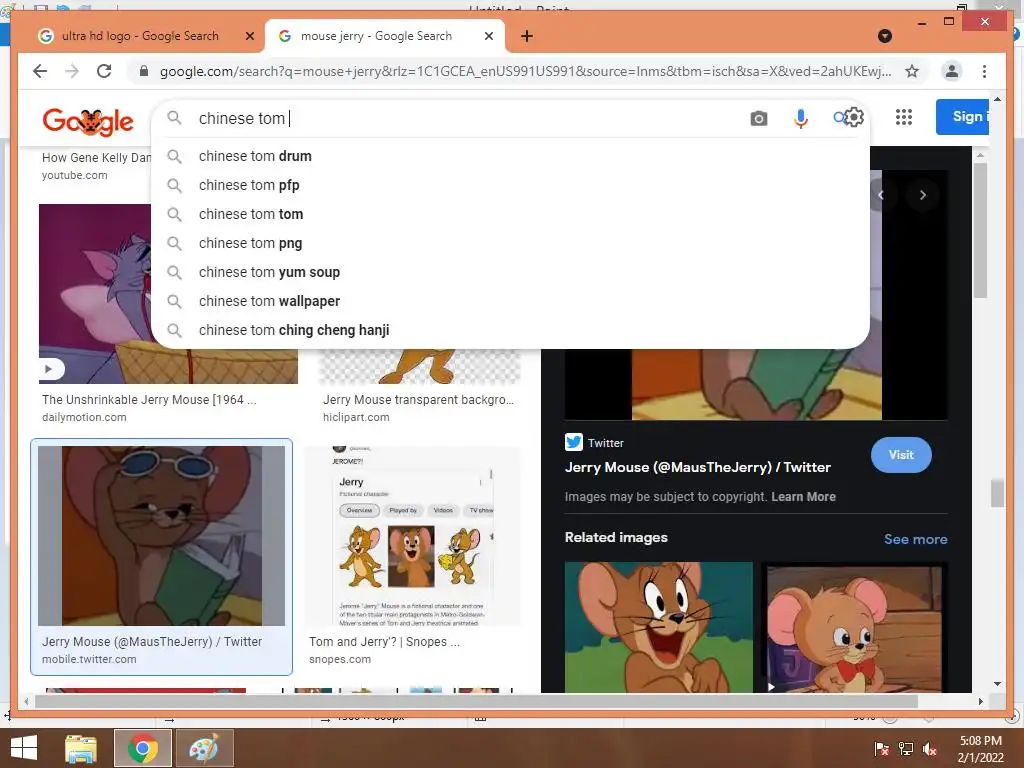Open the Google apps grid icon
This screenshot has height=768, width=1024.
(904, 117)
